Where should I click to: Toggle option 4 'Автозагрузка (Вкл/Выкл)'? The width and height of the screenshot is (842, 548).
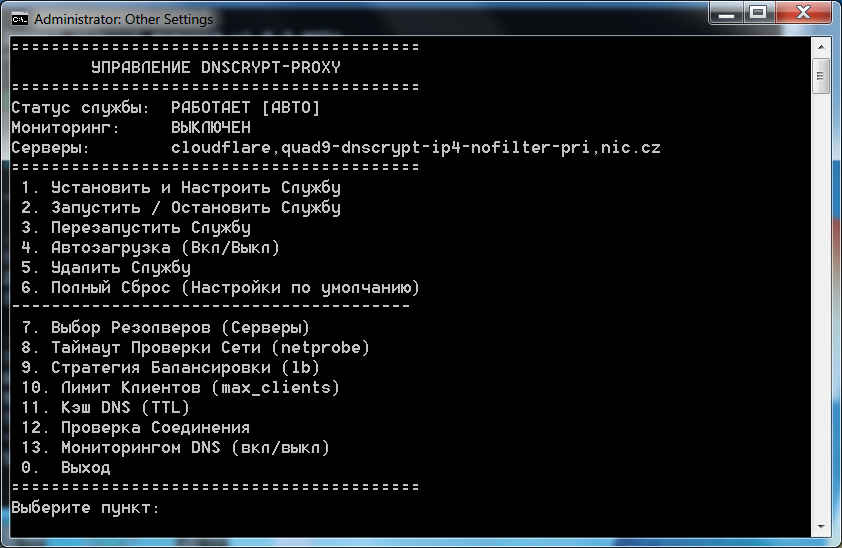[x=150, y=248]
